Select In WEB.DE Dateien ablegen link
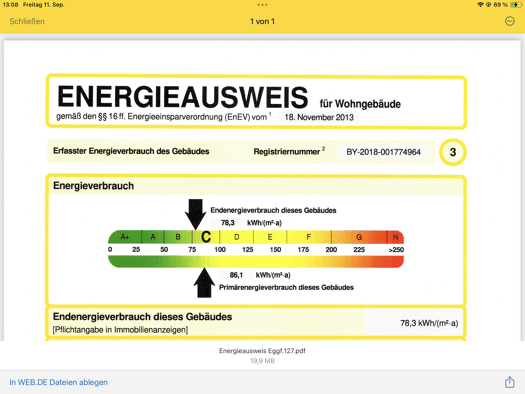 click(59, 382)
